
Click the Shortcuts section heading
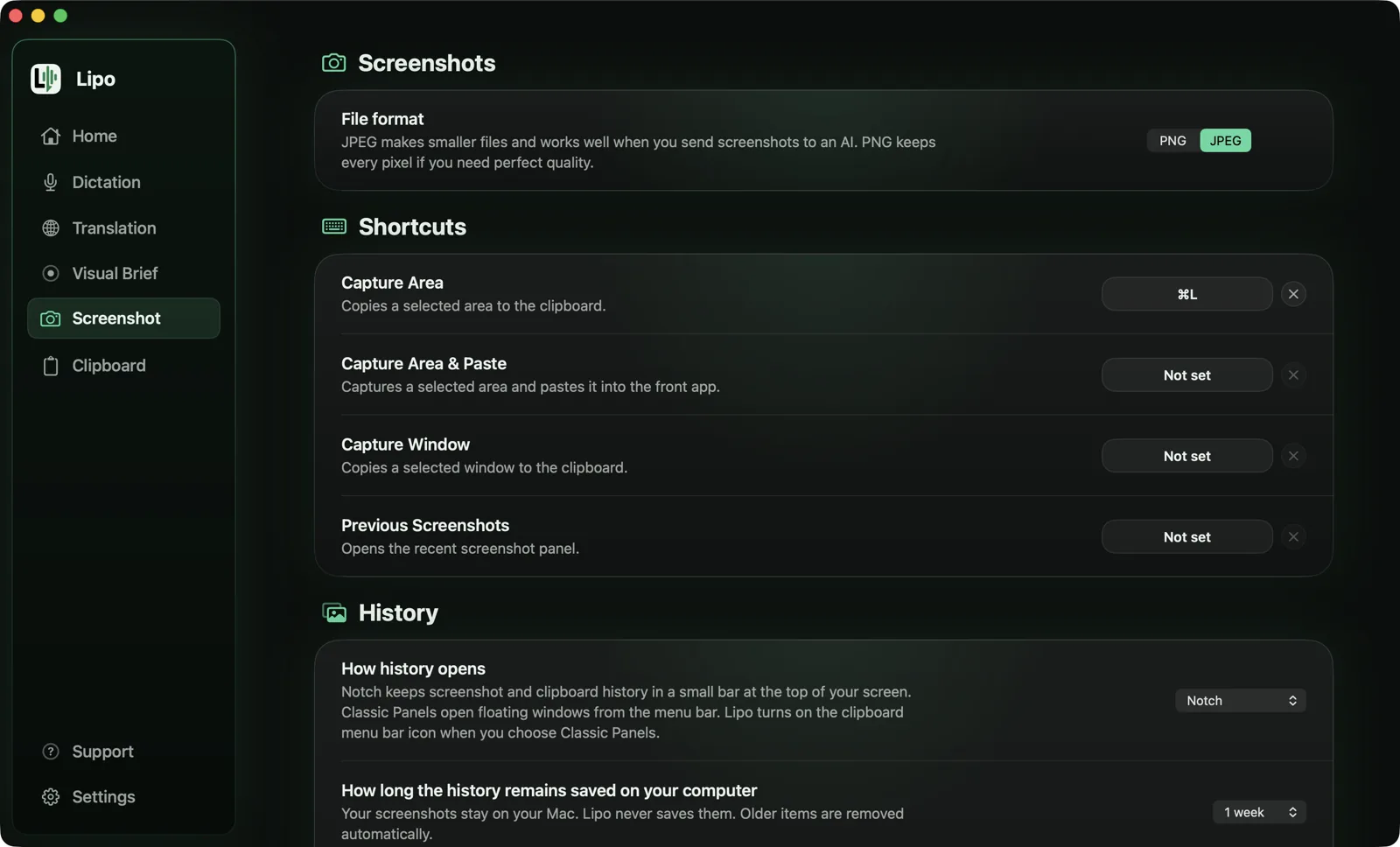point(412,227)
